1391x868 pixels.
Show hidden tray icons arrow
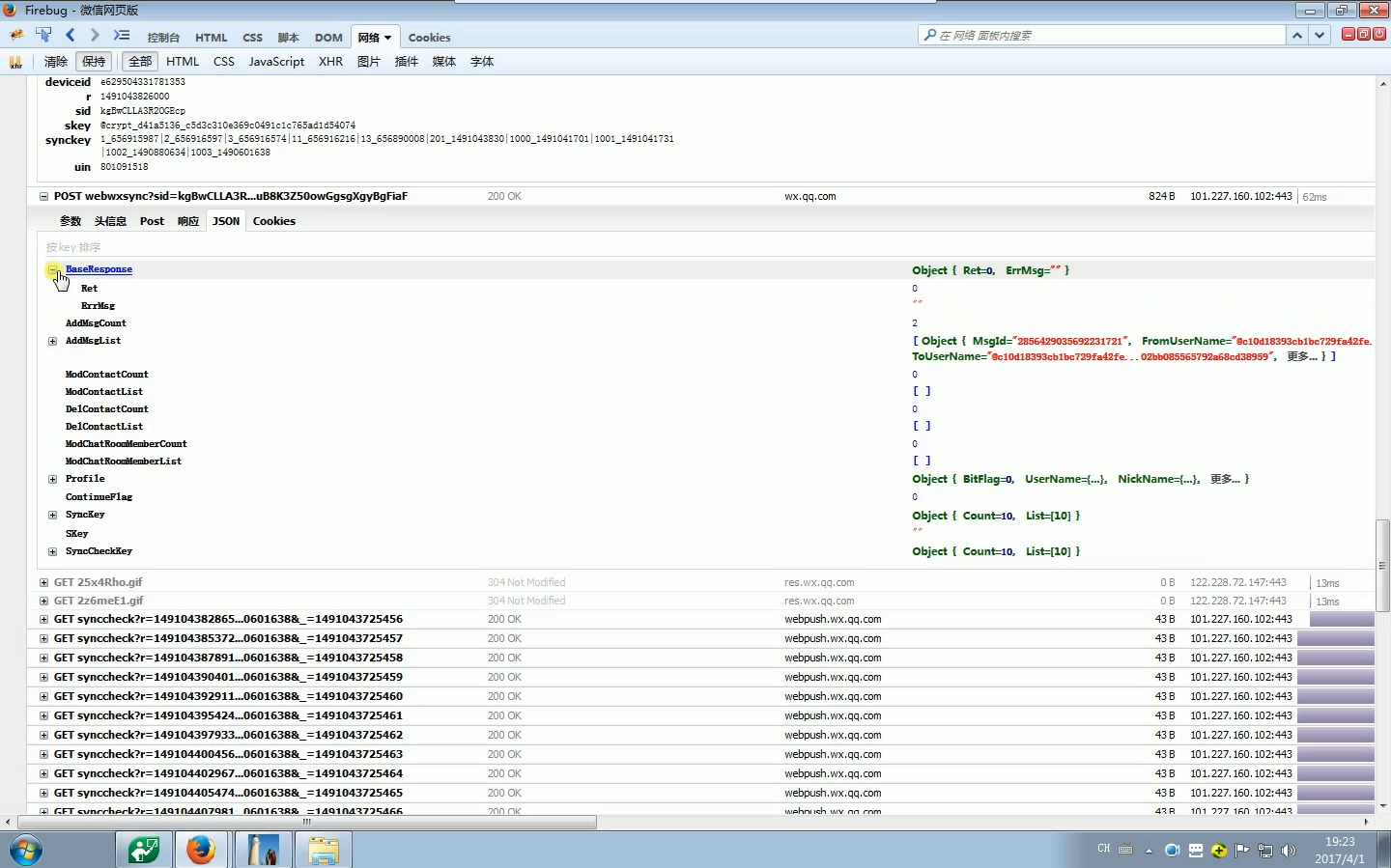tap(1149, 851)
